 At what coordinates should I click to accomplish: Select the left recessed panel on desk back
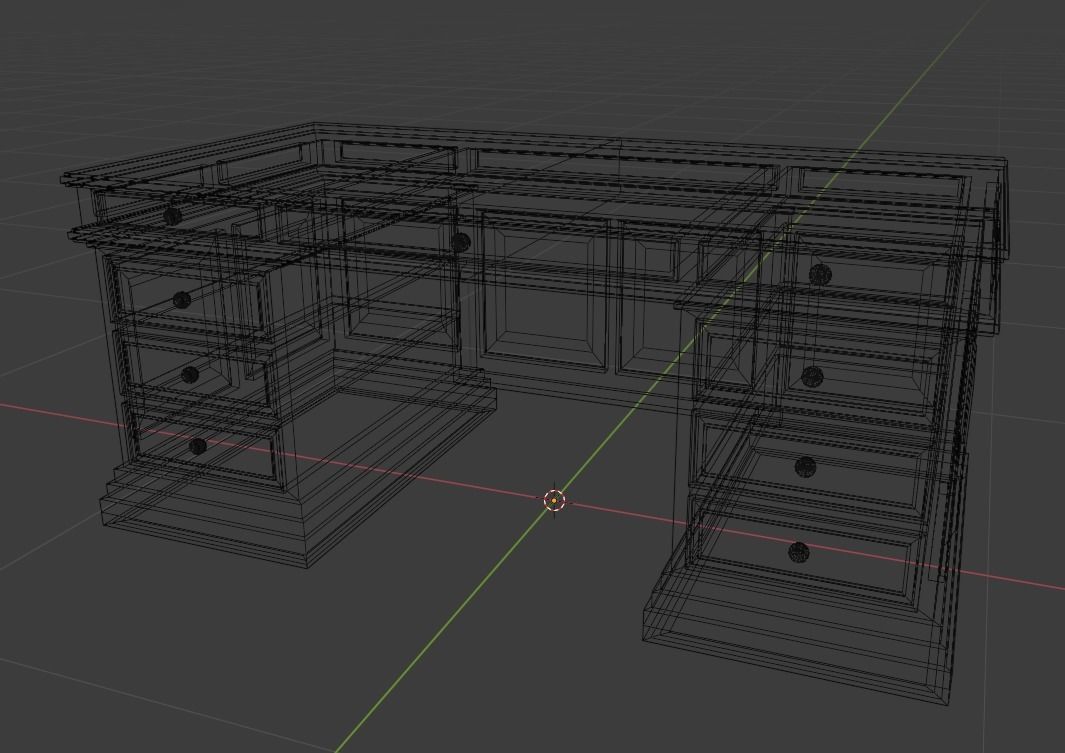544,292
